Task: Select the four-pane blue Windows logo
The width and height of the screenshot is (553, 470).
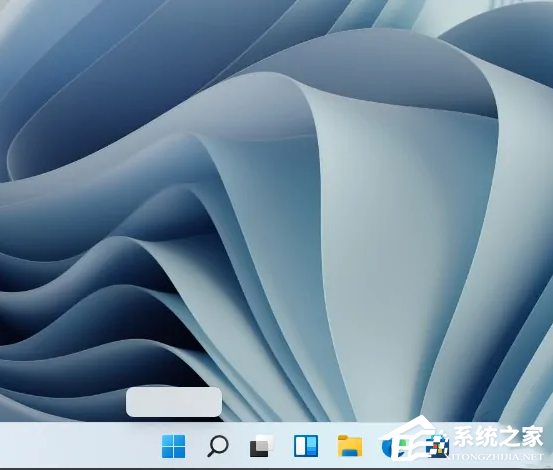Action: (x=174, y=446)
